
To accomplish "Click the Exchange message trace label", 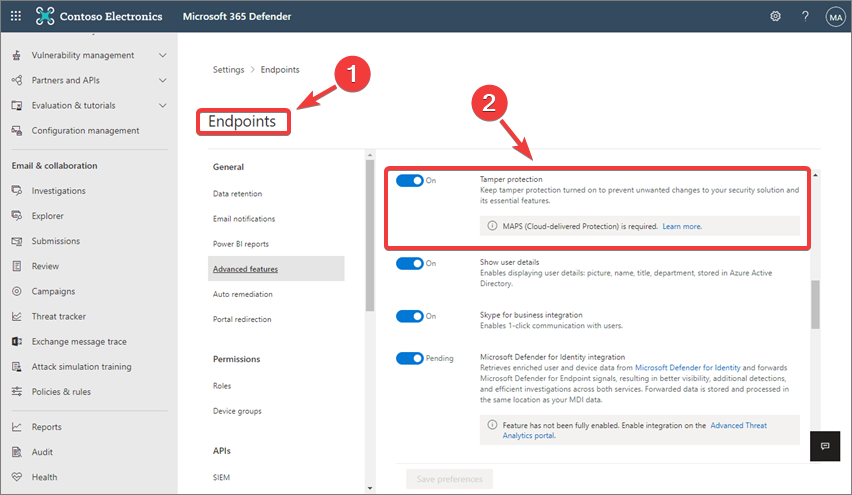I will (x=79, y=341).
